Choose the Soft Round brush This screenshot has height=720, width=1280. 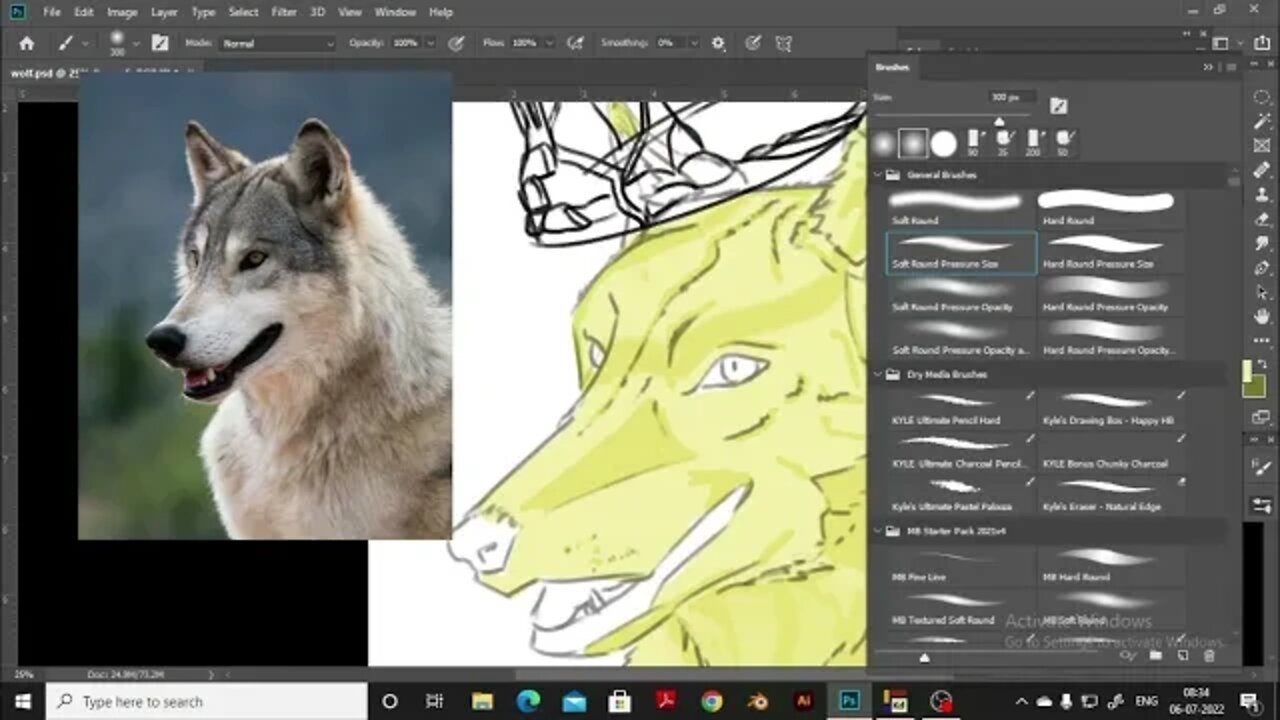coord(961,208)
